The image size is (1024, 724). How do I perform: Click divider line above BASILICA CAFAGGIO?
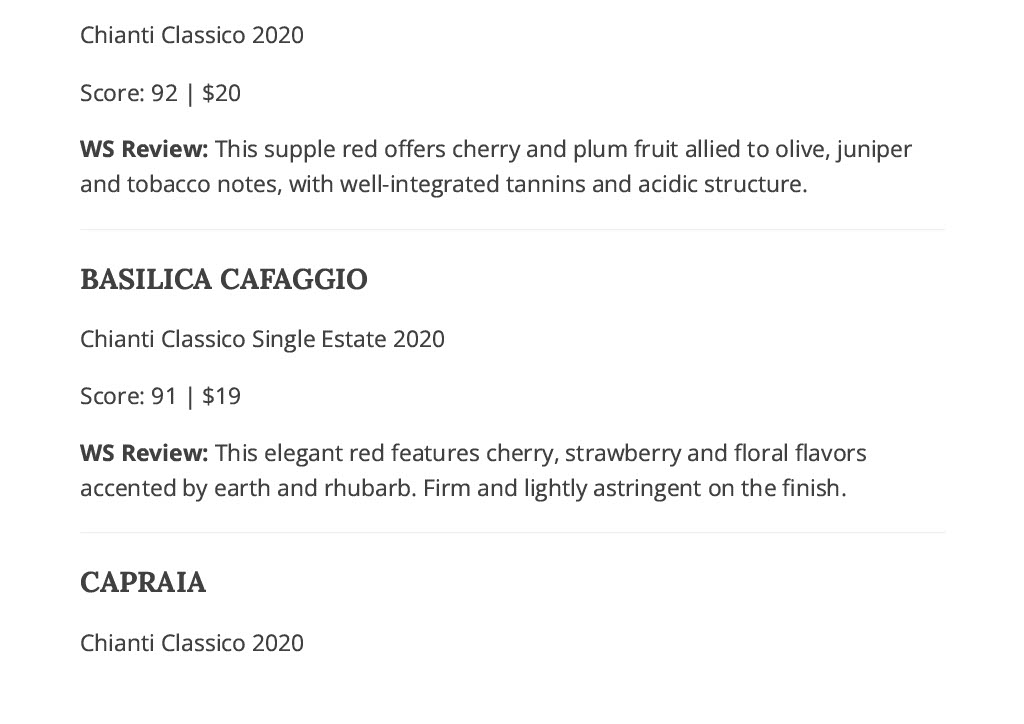tap(512, 229)
